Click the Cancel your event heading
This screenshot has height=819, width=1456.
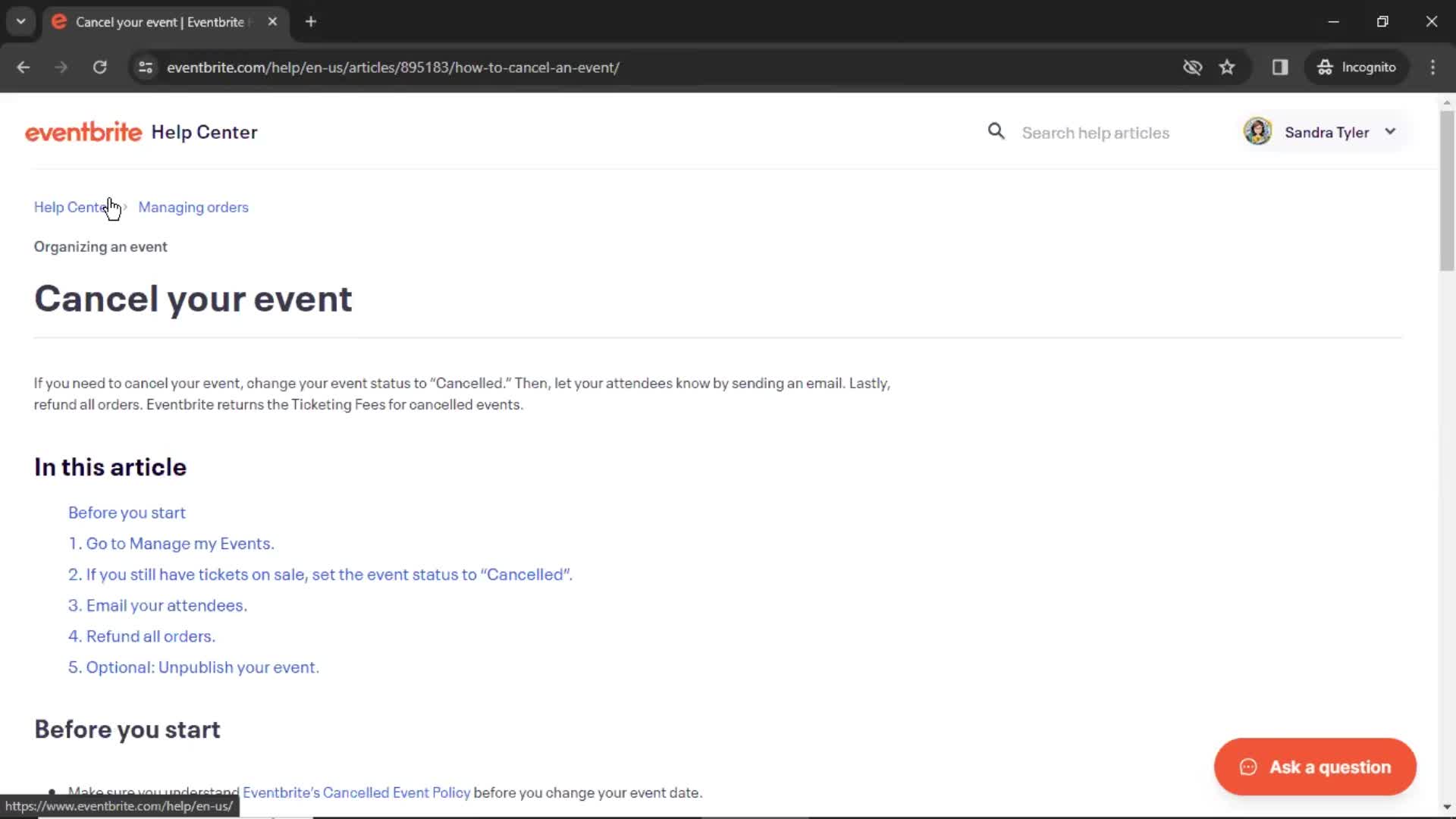click(193, 299)
